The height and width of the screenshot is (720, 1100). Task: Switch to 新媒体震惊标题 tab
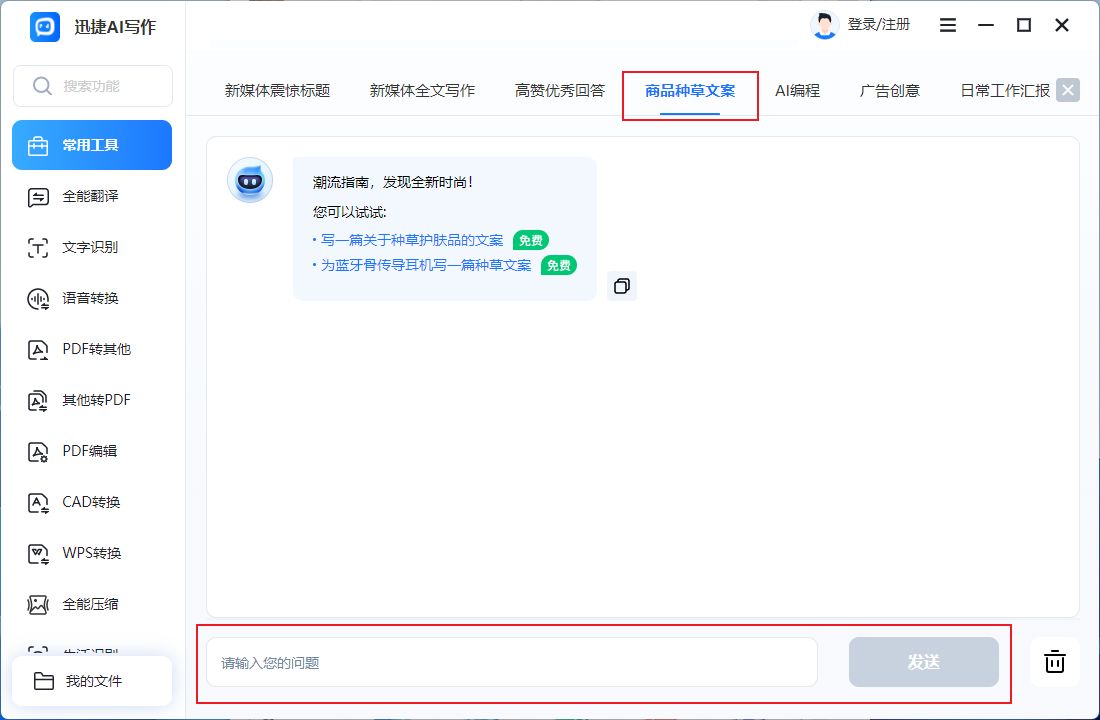point(277,91)
